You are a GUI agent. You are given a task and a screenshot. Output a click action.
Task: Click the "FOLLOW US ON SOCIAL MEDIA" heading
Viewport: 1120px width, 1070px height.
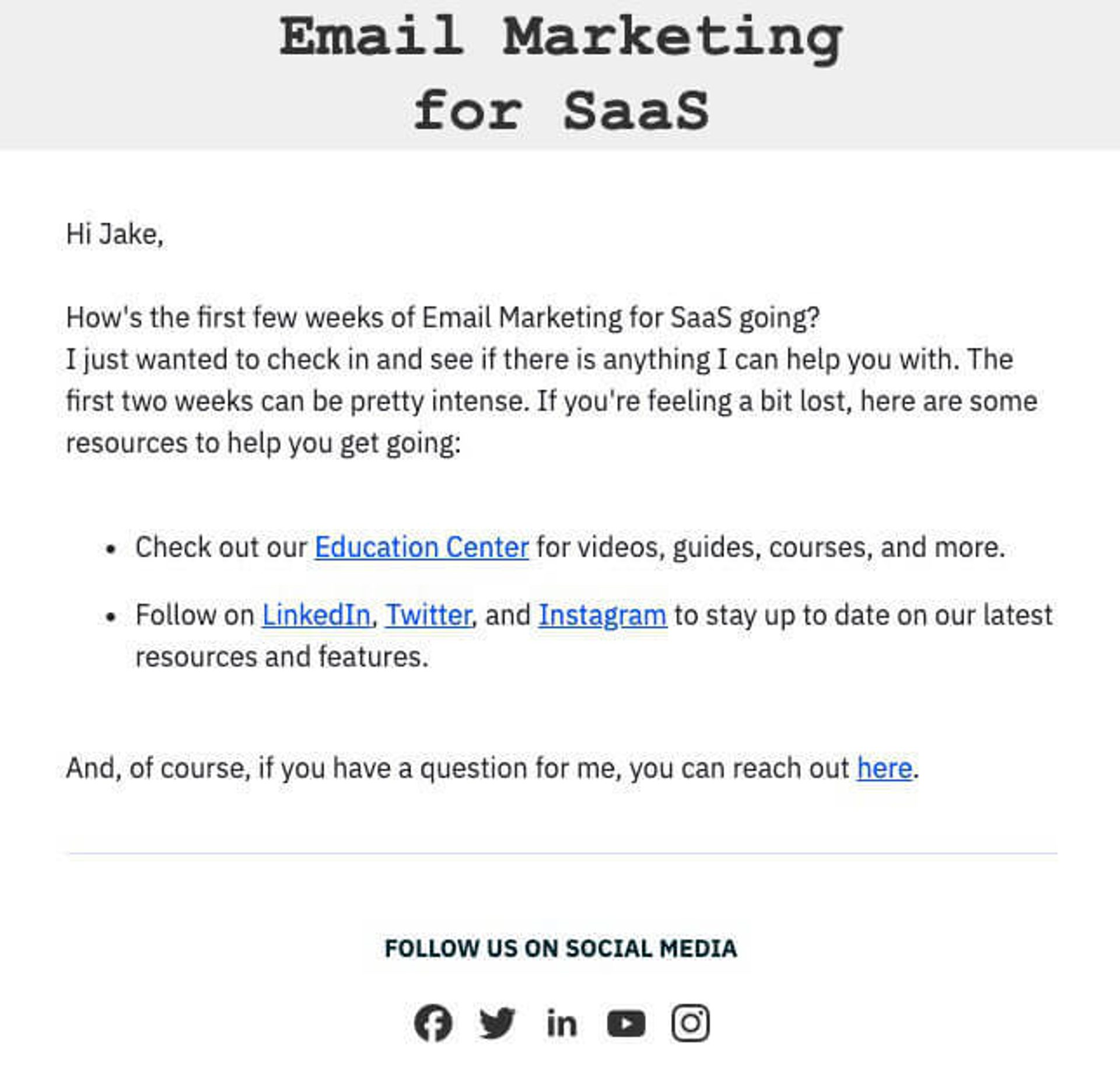point(561,948)
